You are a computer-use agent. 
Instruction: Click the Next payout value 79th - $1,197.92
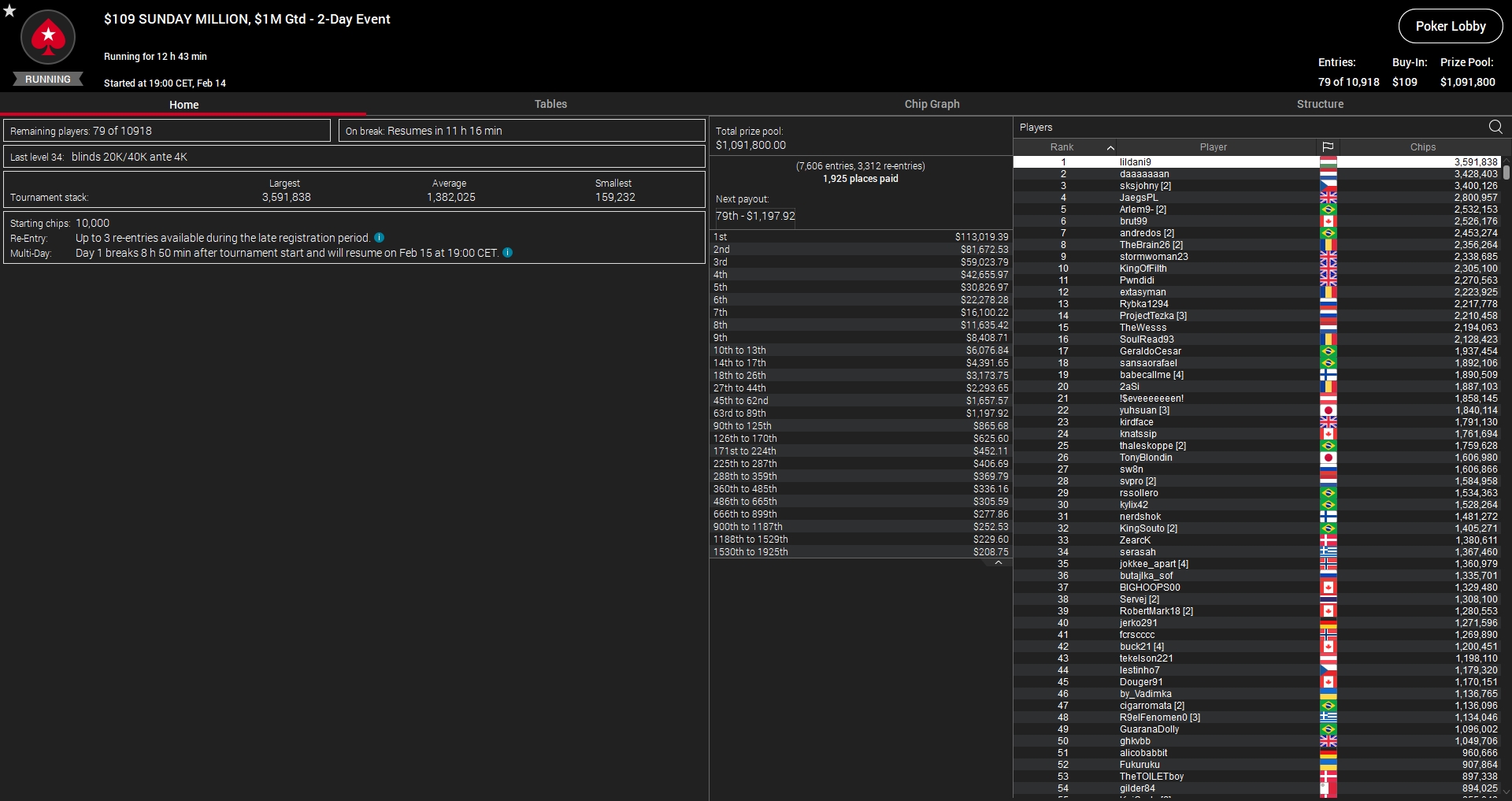pos(755,216)
